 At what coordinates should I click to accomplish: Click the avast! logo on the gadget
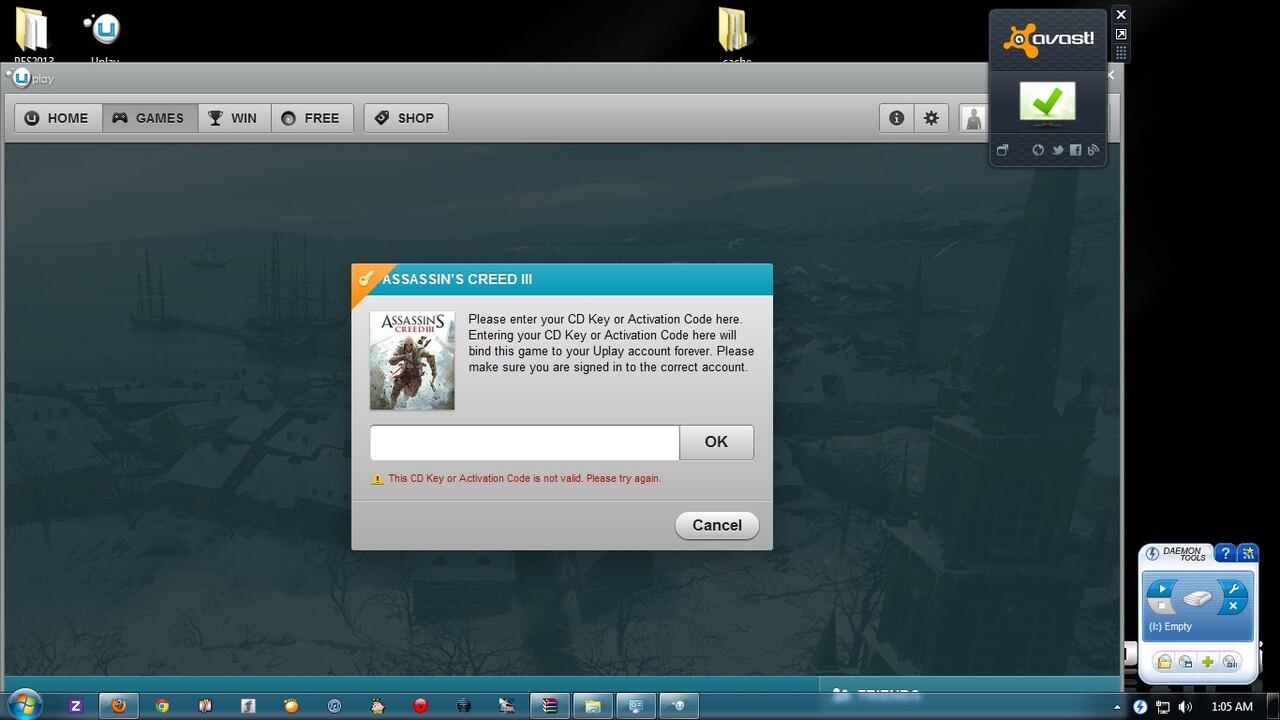[x=1048, y=39]
